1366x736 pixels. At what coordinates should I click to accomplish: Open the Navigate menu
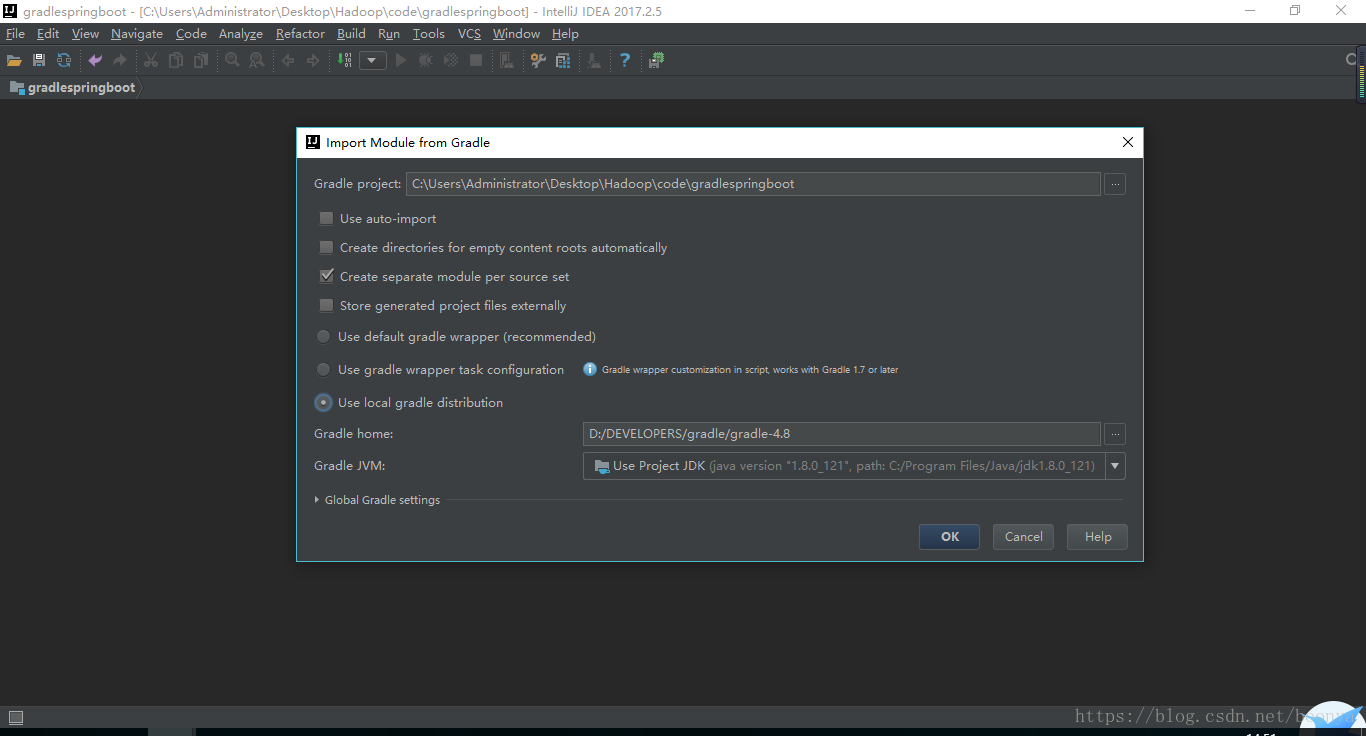click(137, 34)
